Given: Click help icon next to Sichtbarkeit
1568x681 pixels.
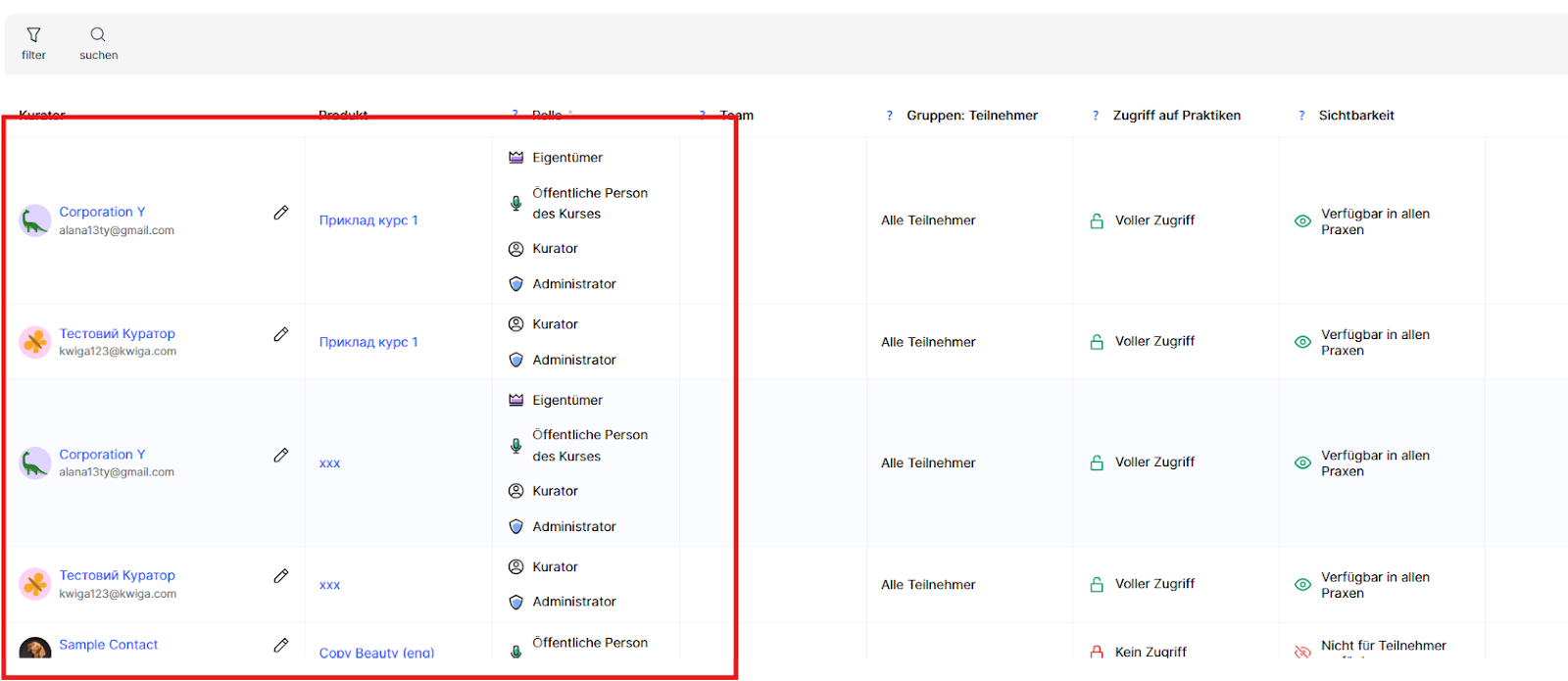Looking at the screenshot, I should pos(1301,116).
